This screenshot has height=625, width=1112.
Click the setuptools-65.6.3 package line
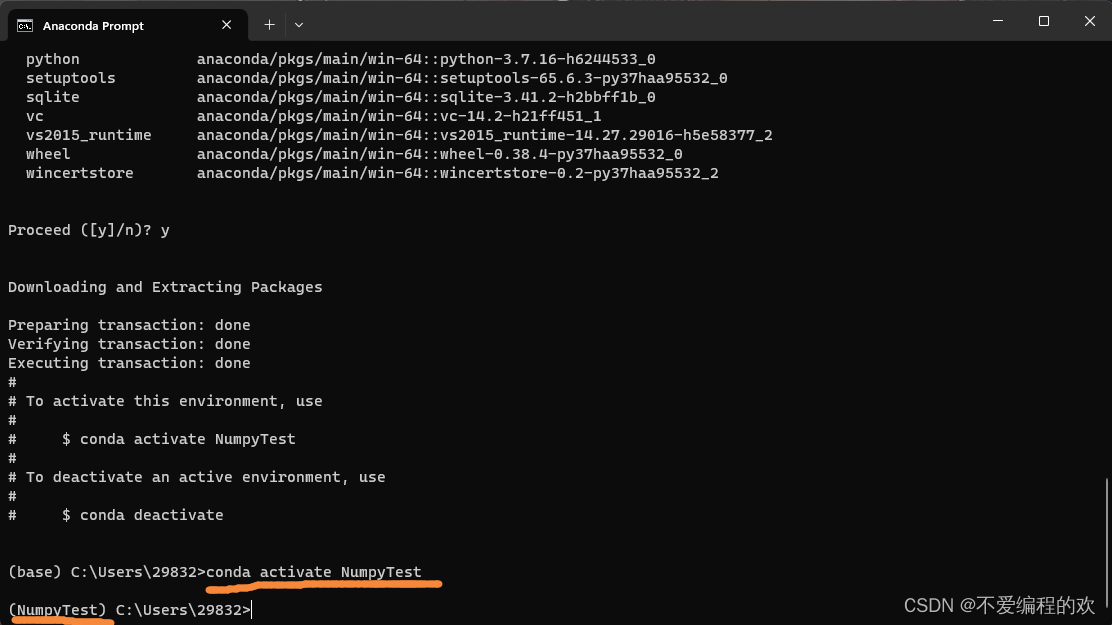pyautogui.click(x=377, y=78)
